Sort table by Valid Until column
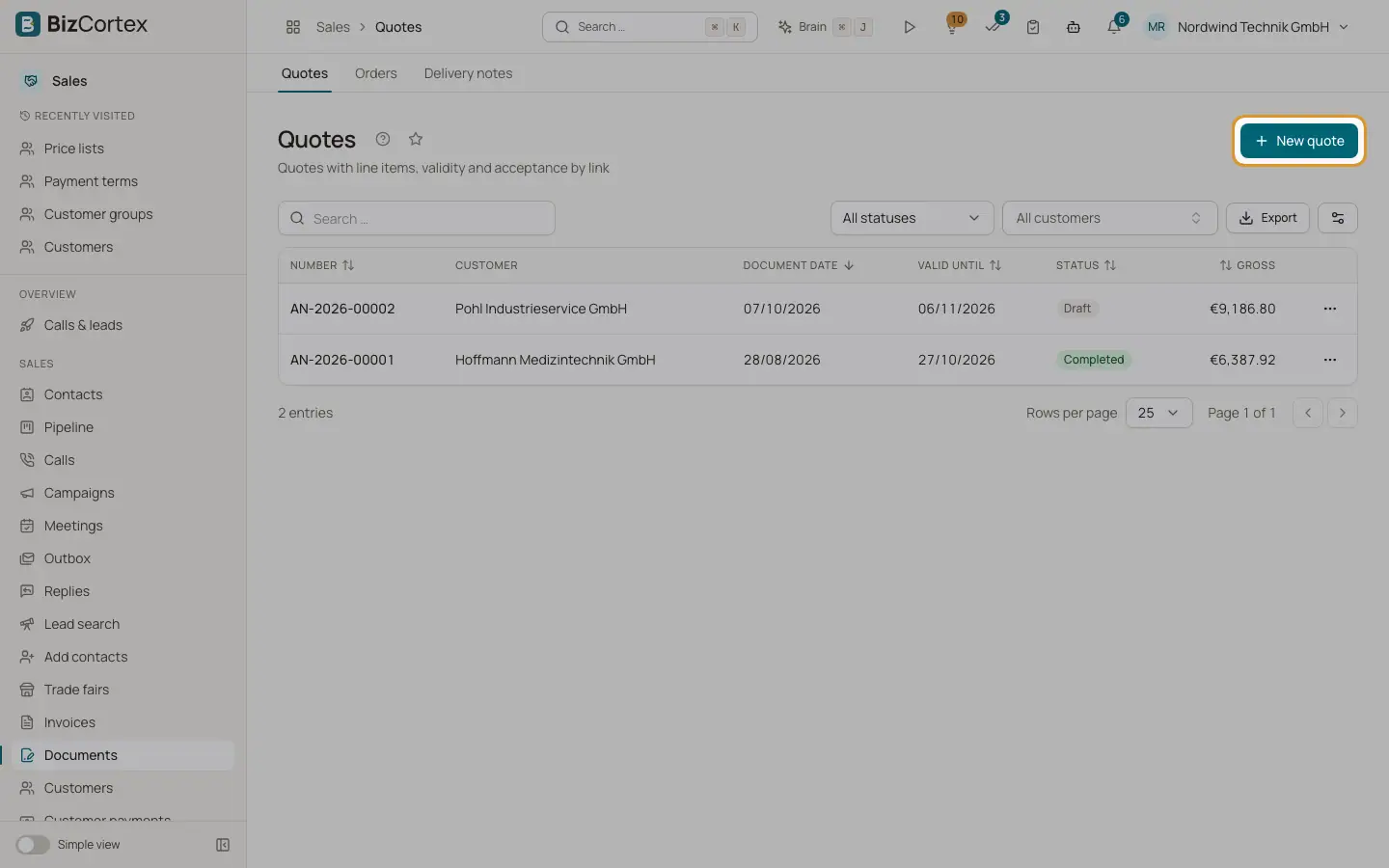The width and height of the screenshot is (1389, 868). pos(959,265)
